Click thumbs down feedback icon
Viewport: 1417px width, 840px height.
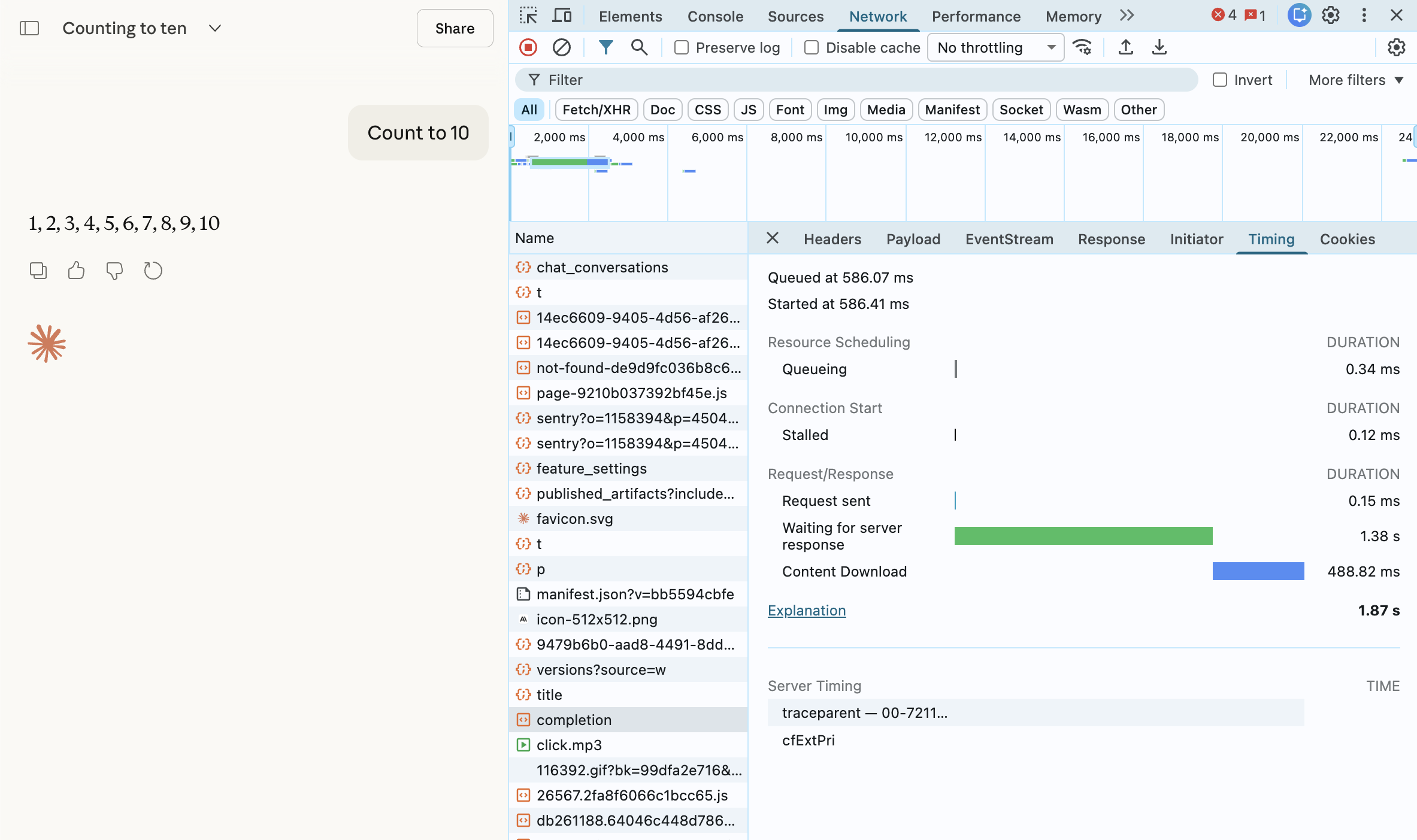click(x=114, y=271)
